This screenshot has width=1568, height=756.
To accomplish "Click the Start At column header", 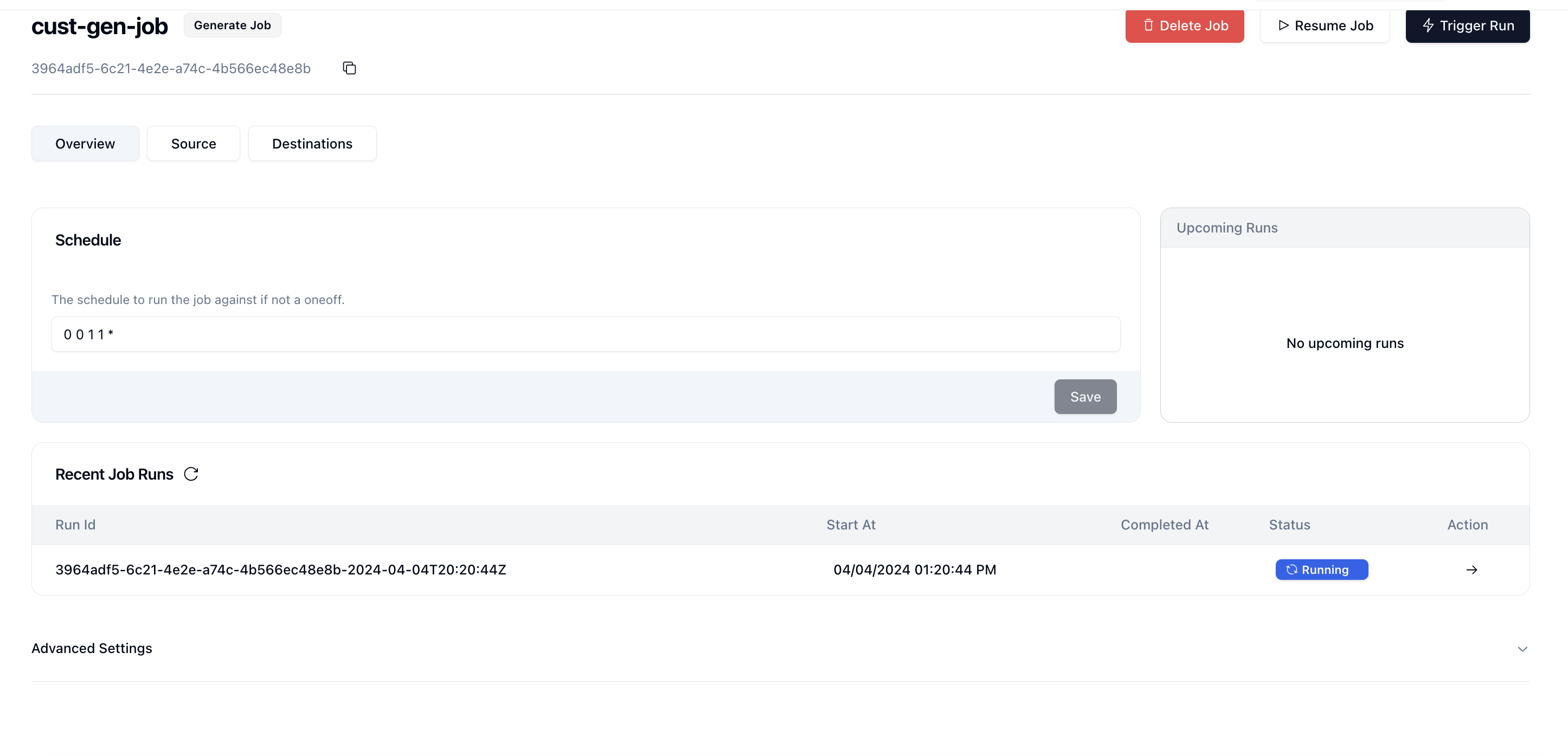I will [x=851, y=525].
